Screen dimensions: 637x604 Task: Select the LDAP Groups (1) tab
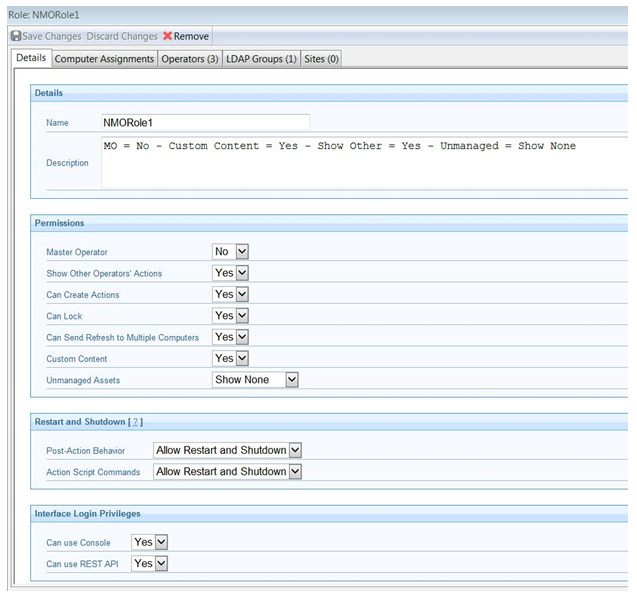(261, 59)
